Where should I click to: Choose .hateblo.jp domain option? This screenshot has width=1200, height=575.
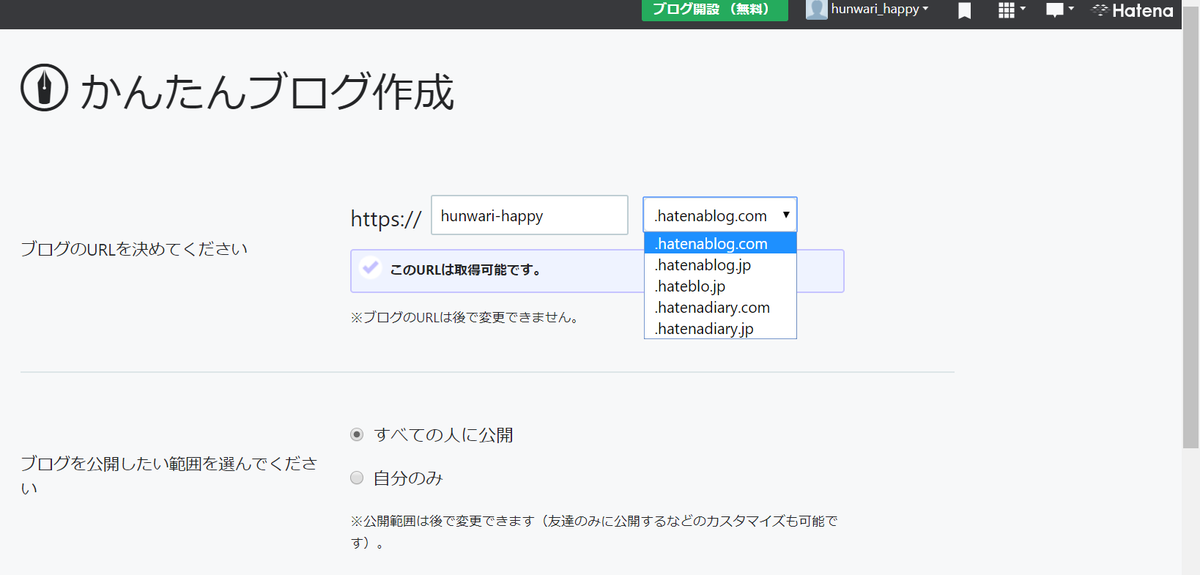[x=720, y=286]
